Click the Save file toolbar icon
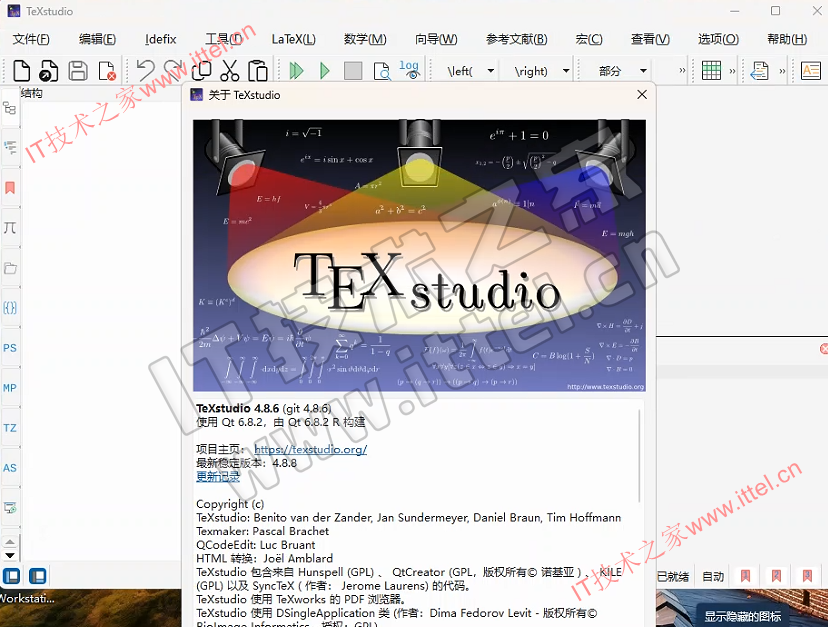 pyautogui.click(x=78, y=70)
